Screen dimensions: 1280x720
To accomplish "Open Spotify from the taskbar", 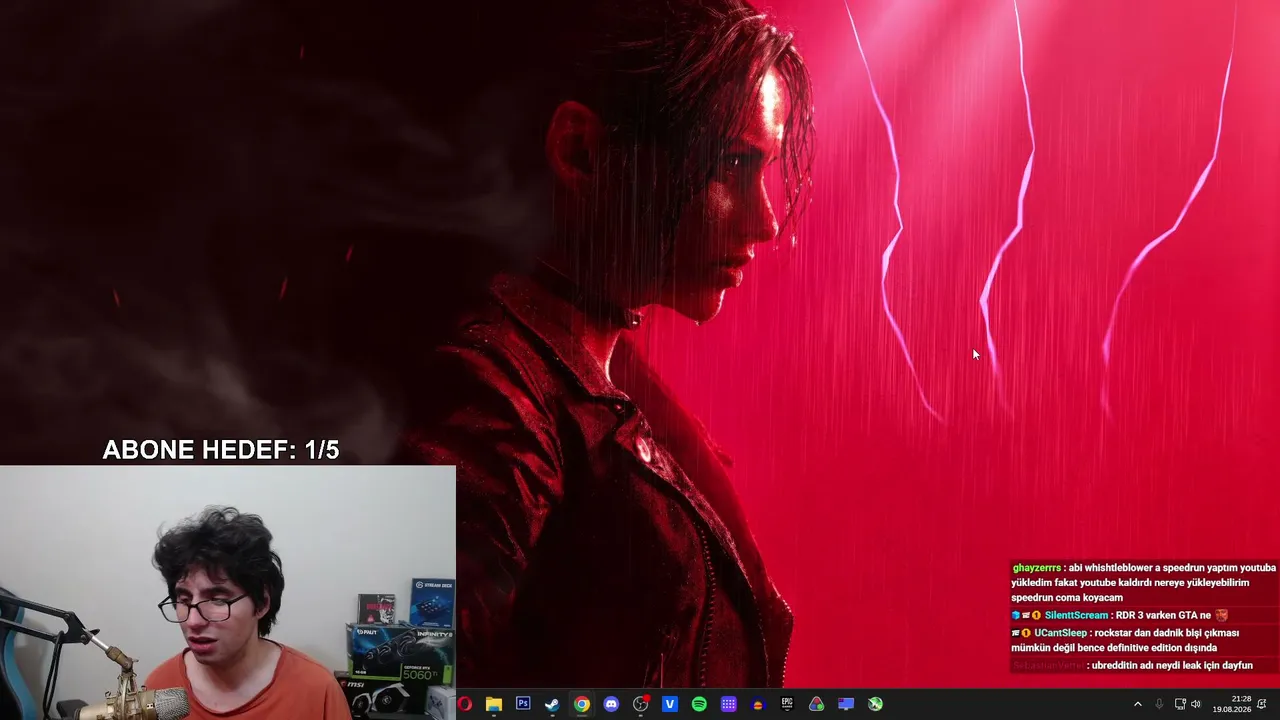I will click(699, 704).
